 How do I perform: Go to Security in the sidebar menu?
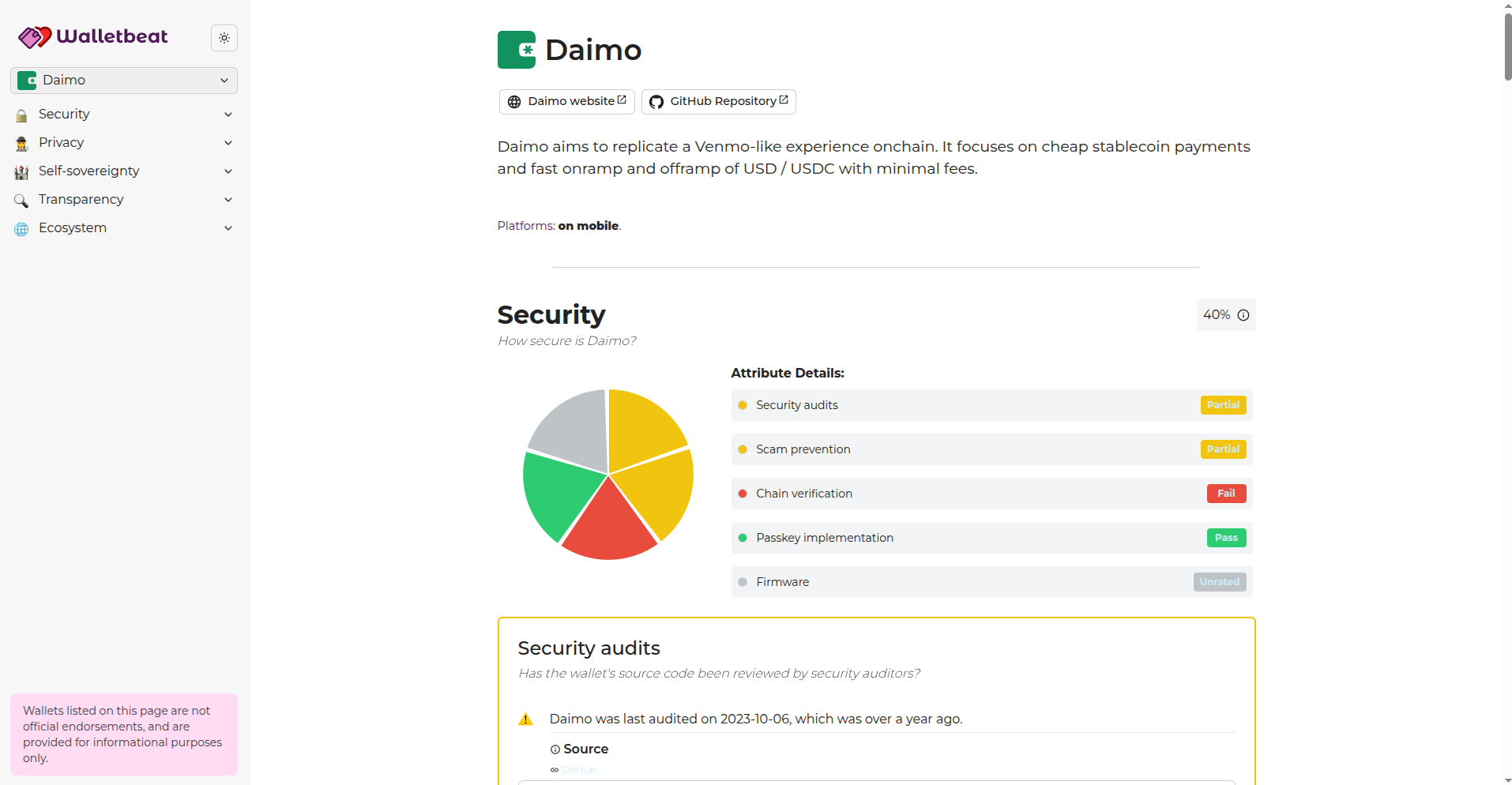[64, 114]
